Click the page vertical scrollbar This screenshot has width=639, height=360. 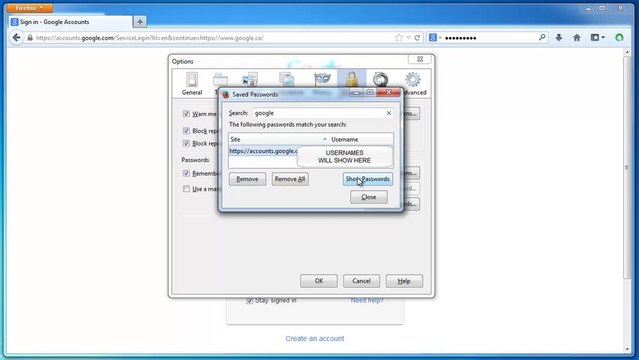(627, 167)
